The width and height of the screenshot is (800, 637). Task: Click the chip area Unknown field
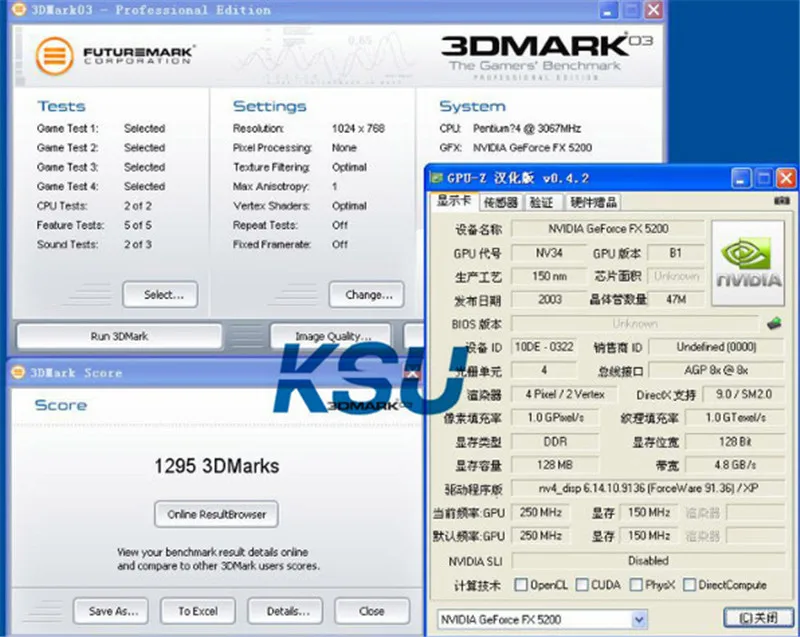(x=676, y=275)
